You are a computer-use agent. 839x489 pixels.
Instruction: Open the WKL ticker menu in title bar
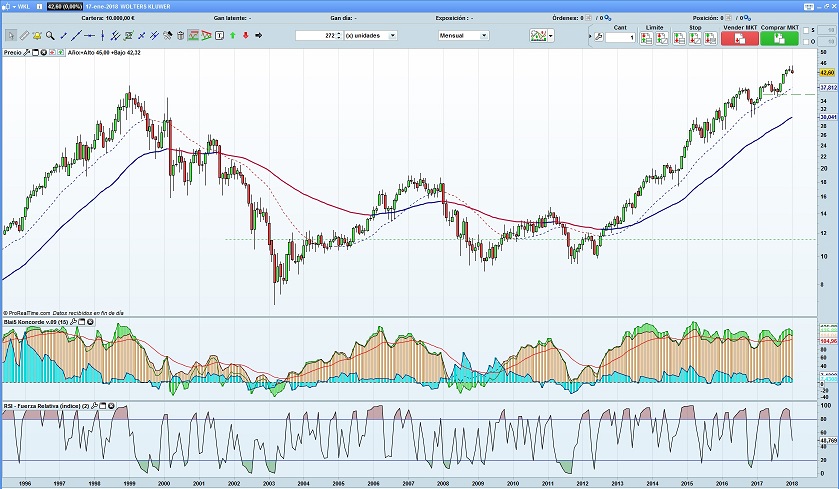pyautogui.click(x=21, y=5)
